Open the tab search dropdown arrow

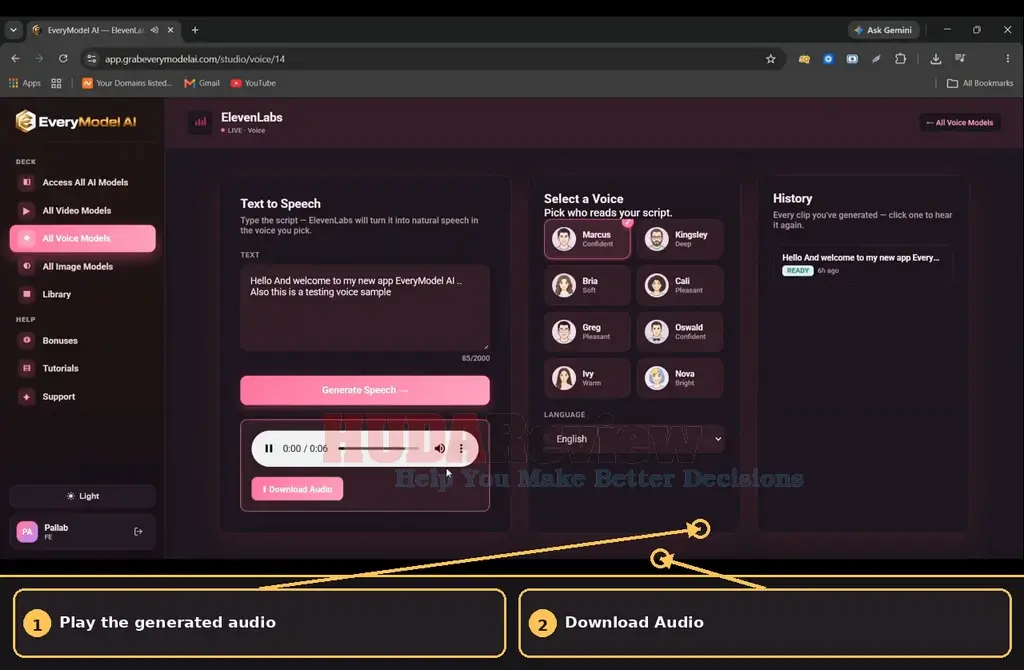13,30
